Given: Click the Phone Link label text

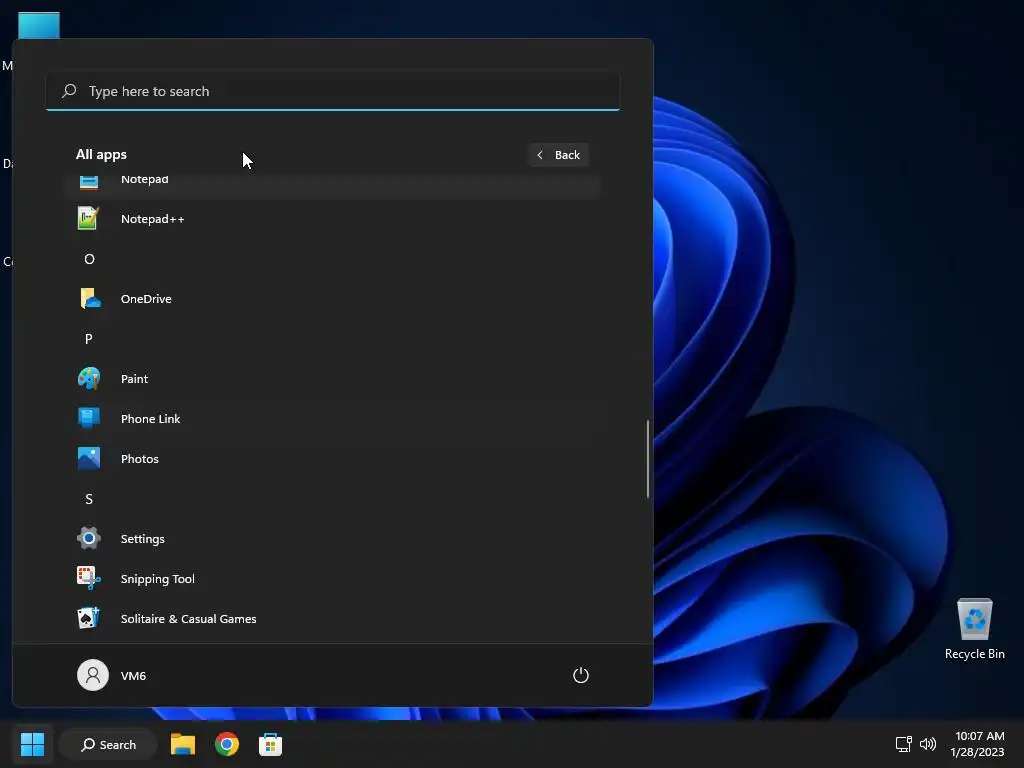Looking at the screenshot, I should click(150, 419).
